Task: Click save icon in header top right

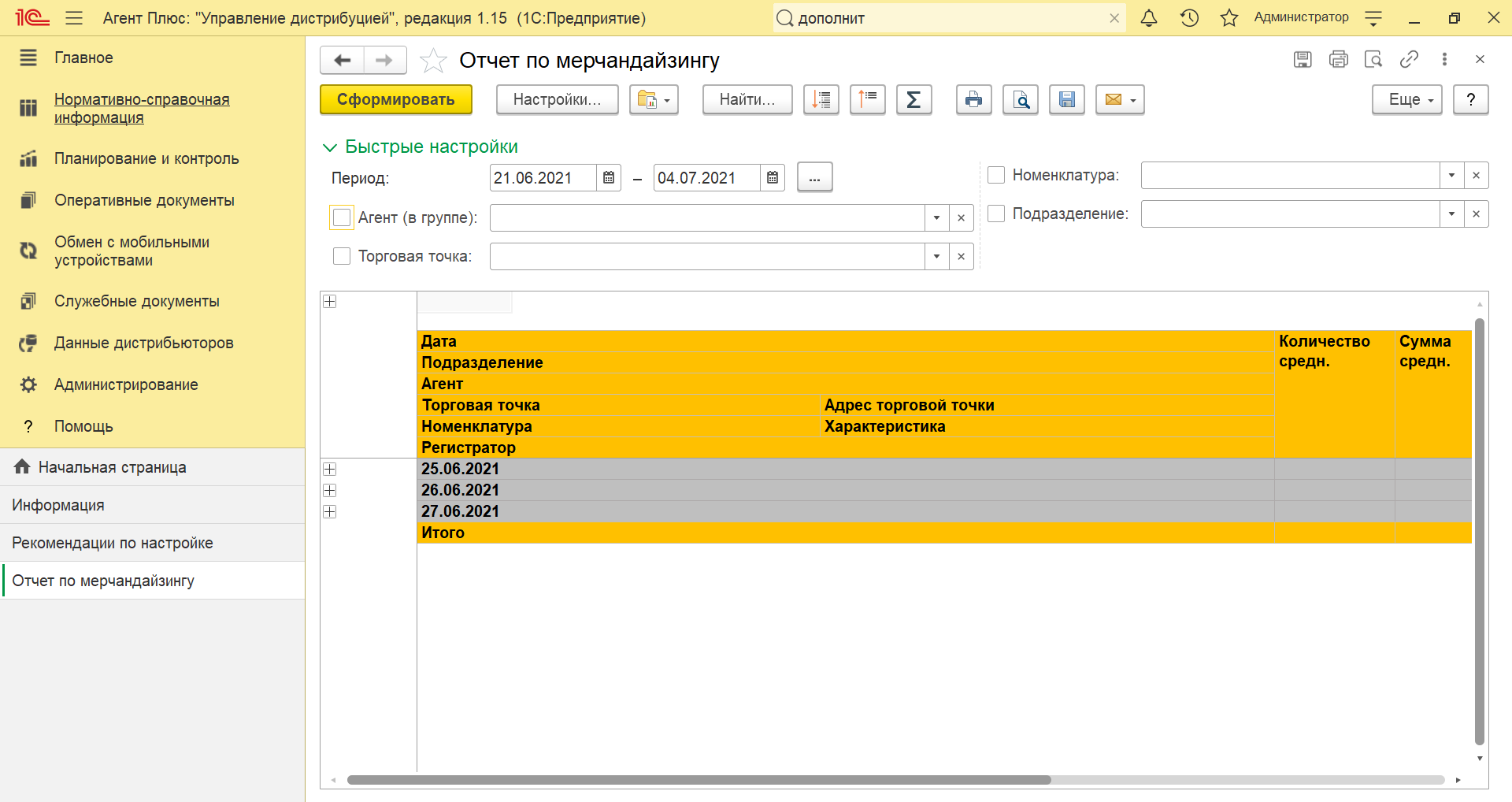Action: pyautogui.click(x=1303, y=60)
